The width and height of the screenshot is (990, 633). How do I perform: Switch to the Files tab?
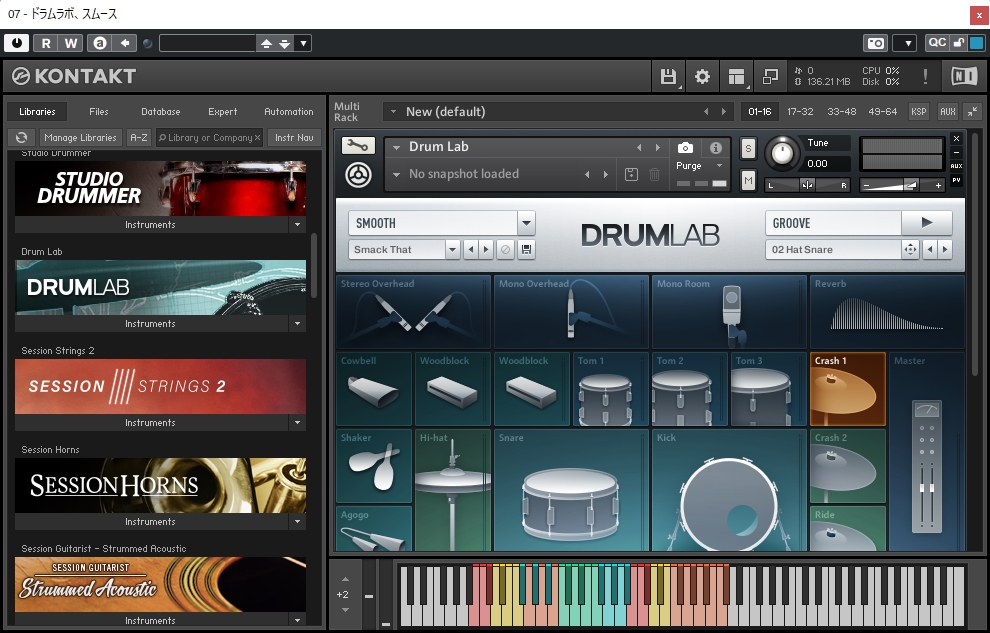[x=99, y=112]
